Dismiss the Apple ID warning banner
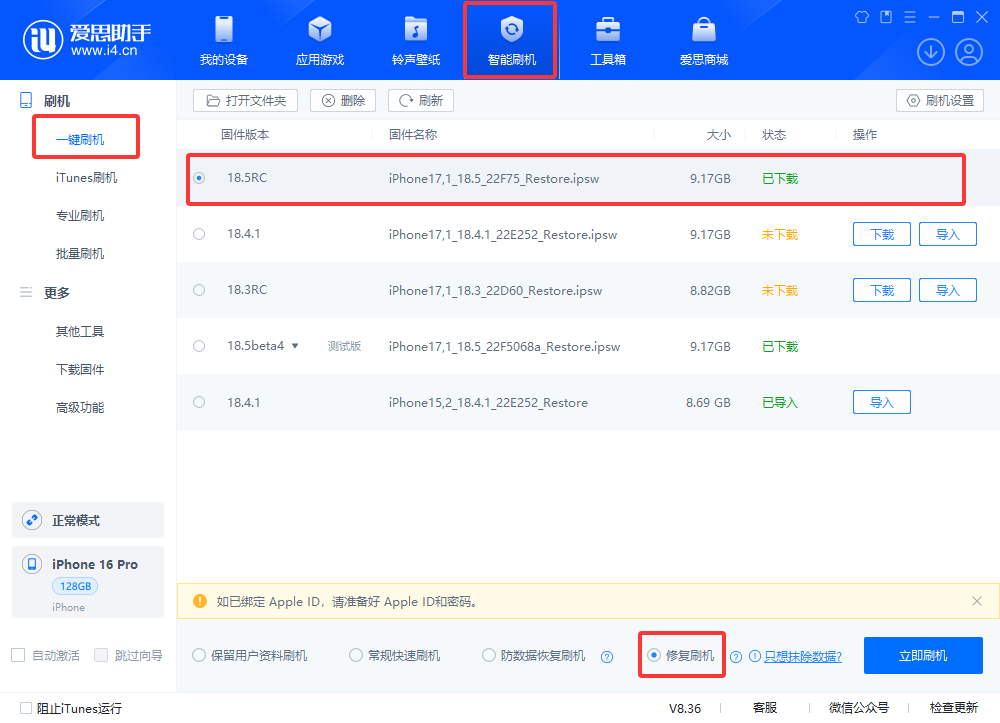Viewport: 1000px width, 723px height. [x=977, y=601]
